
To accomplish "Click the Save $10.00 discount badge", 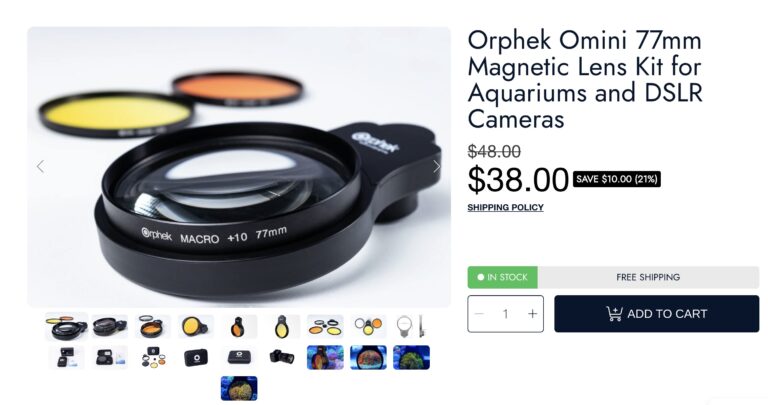I will tap(617, 179).
